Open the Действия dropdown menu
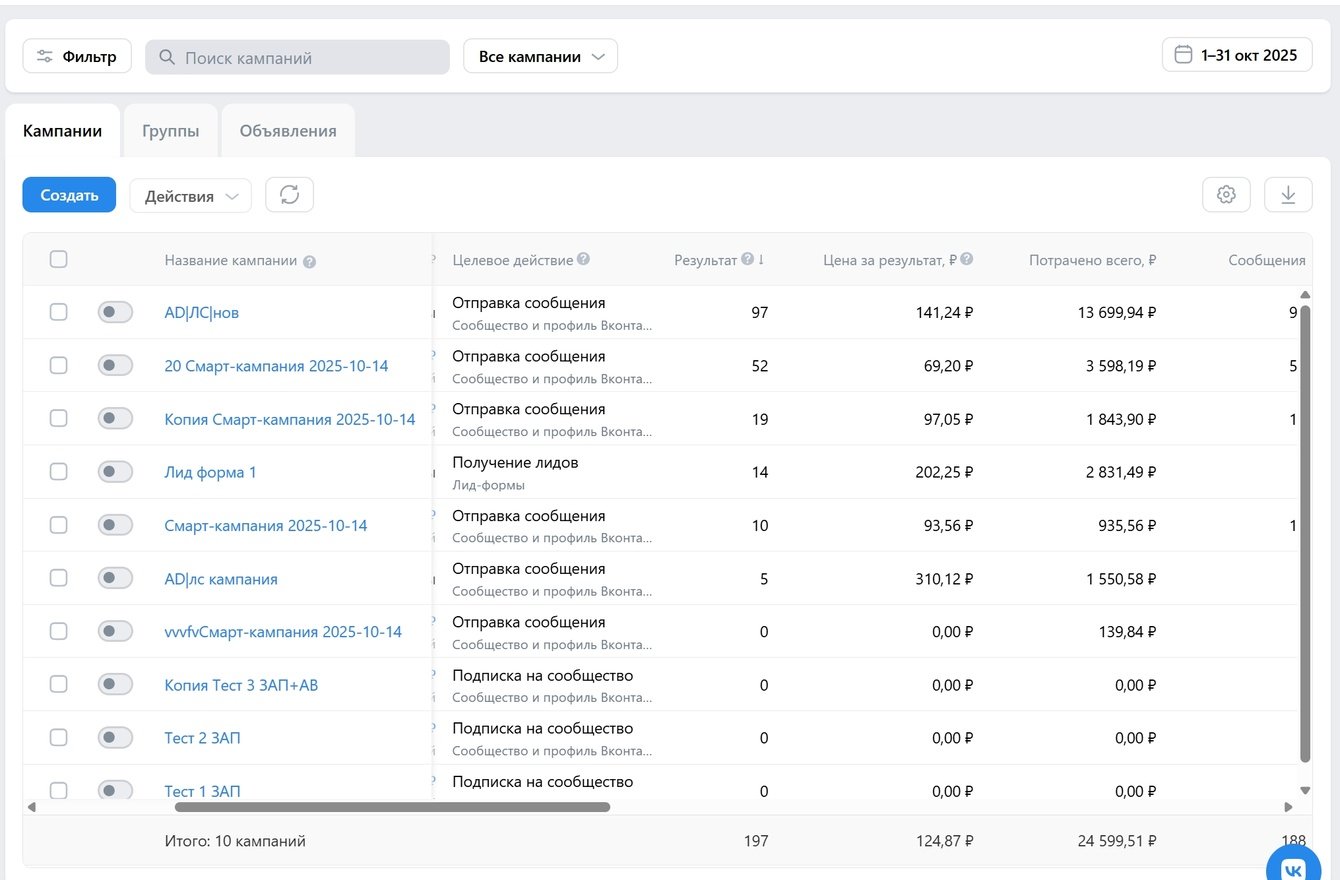Viewport: 1340px width, 880px height. [190, 196]
